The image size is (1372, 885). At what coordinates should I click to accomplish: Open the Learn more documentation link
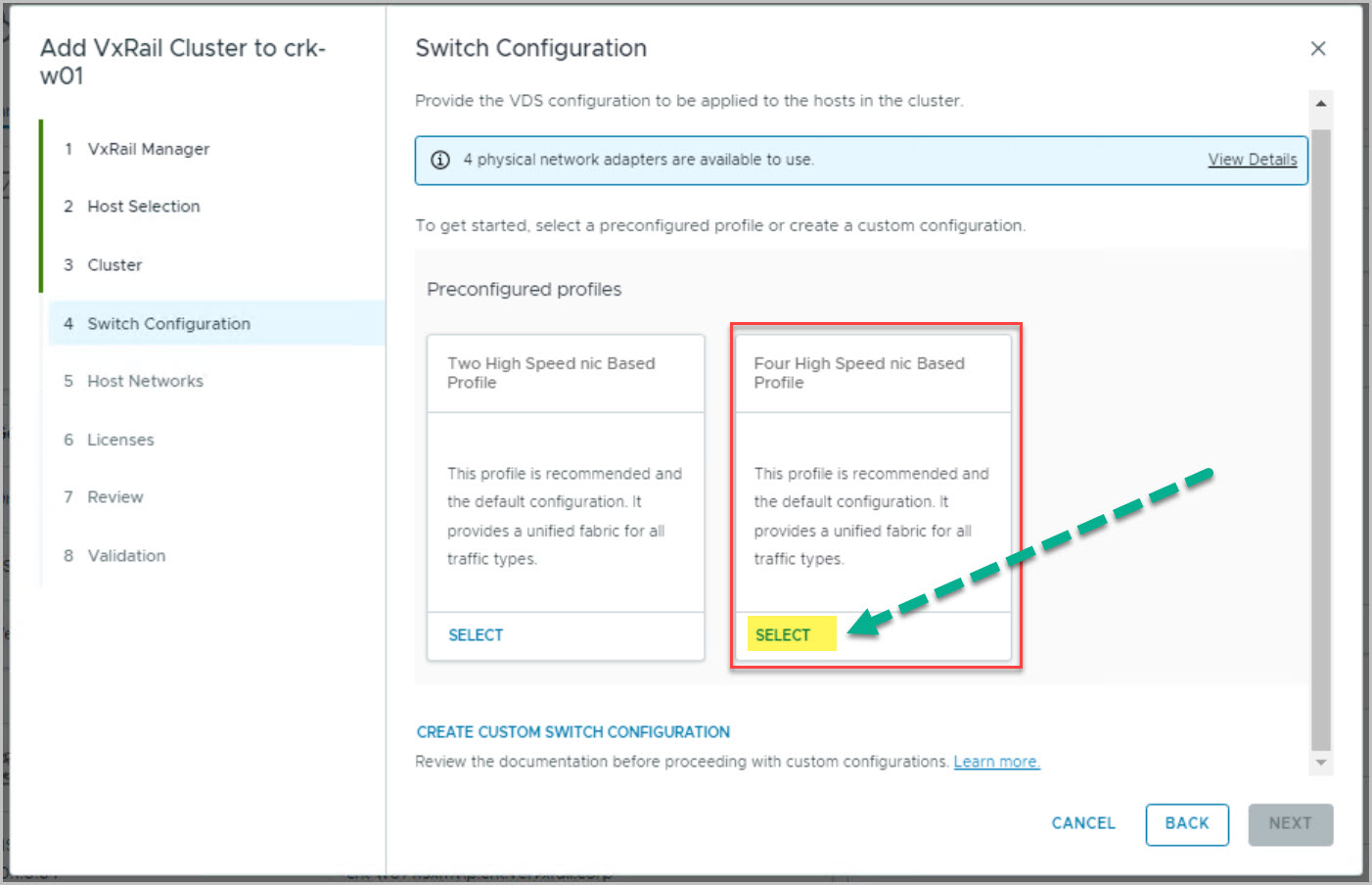(x=996, y=762)
